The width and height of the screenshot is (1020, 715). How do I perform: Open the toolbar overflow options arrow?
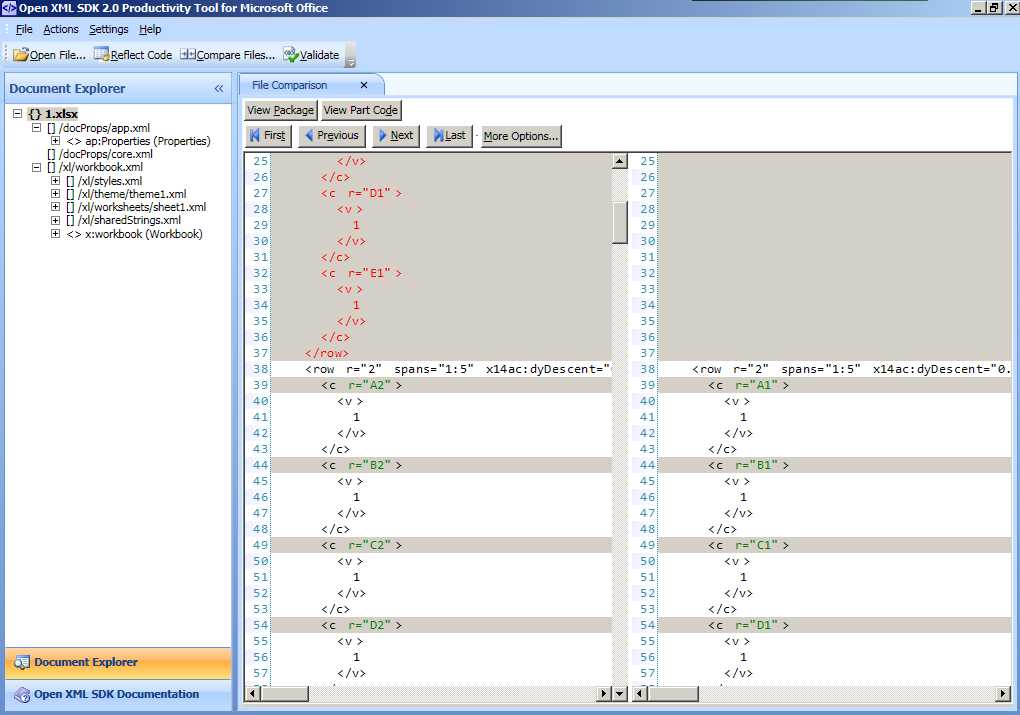click(x=350, y=62)
